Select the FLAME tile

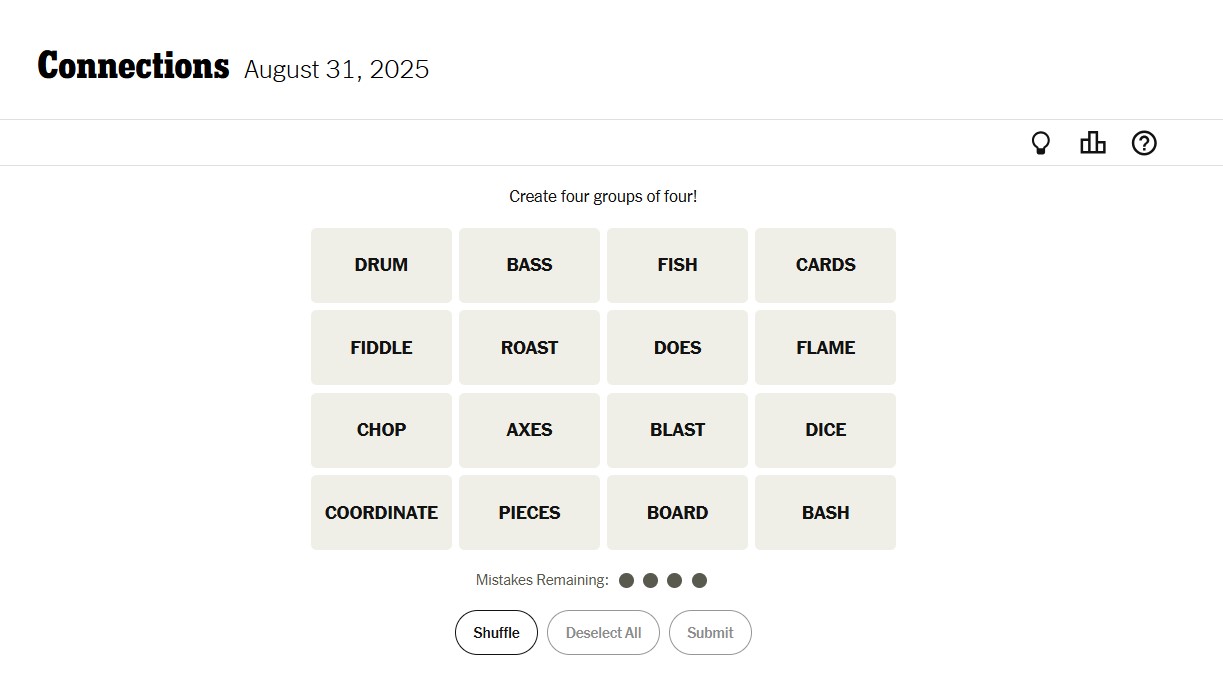click(825, 347)
